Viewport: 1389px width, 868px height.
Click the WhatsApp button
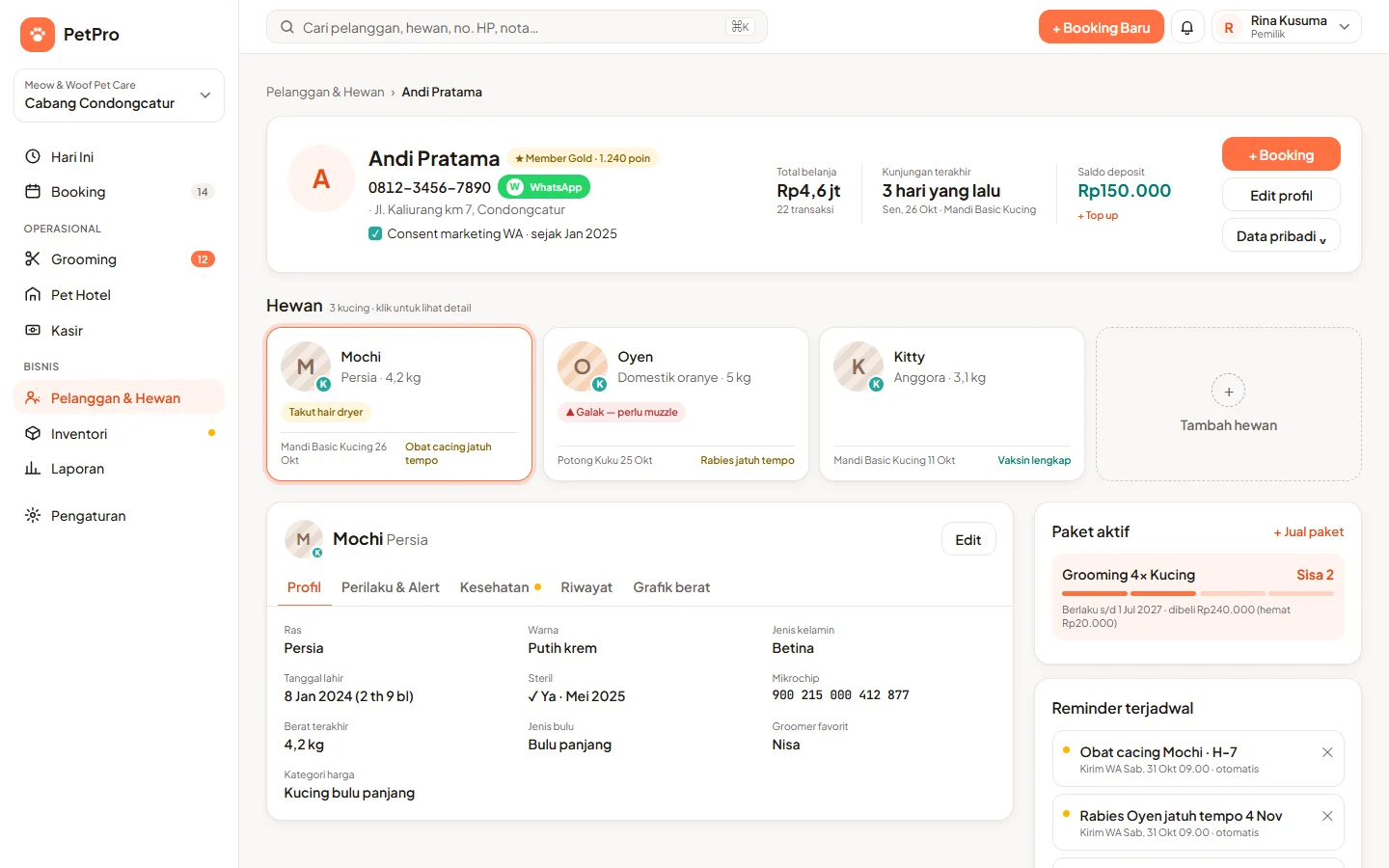tap(544, 187)
